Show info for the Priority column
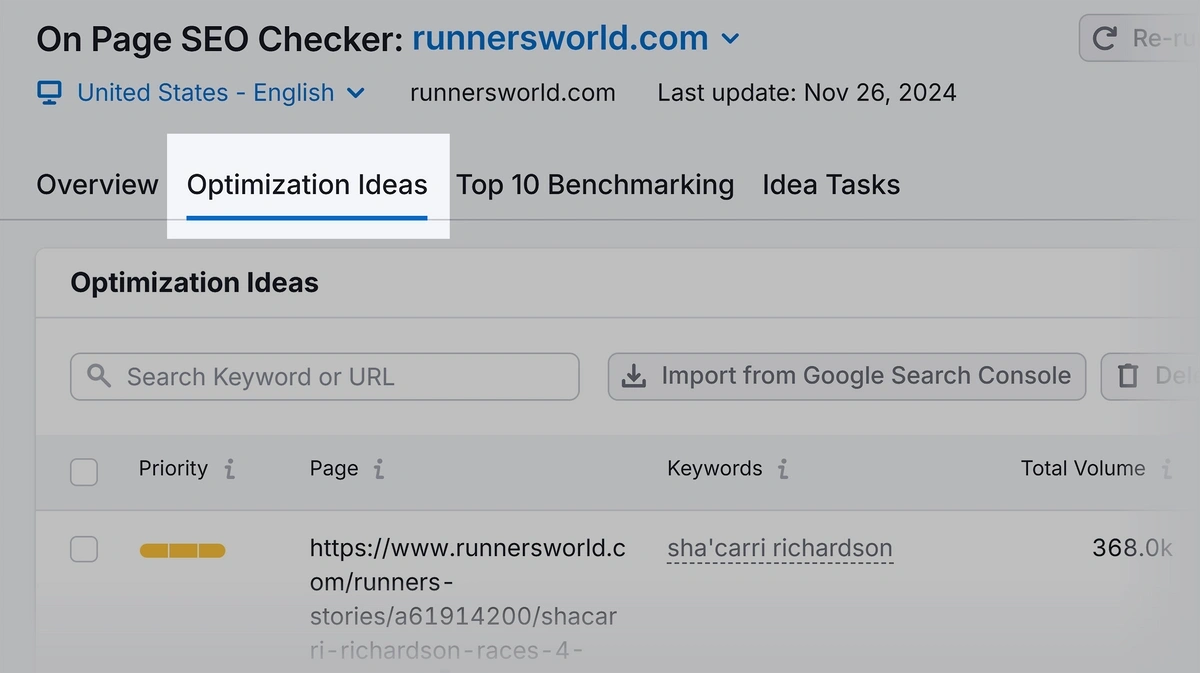The image size is (1200, 673). (230, 469)
